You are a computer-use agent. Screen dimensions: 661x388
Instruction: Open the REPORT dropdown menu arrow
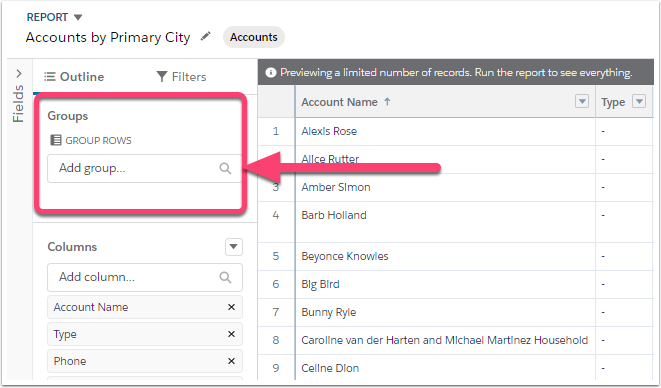(78, 17)
